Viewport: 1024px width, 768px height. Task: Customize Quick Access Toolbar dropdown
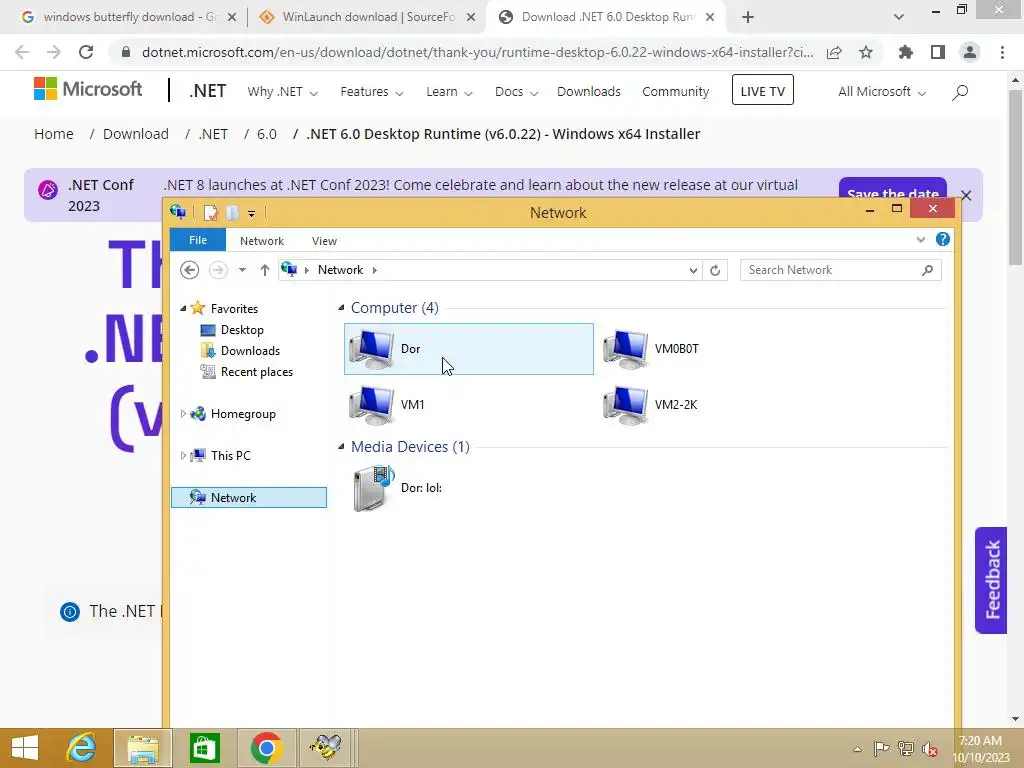pyautogui.click(x=251, y=214)
